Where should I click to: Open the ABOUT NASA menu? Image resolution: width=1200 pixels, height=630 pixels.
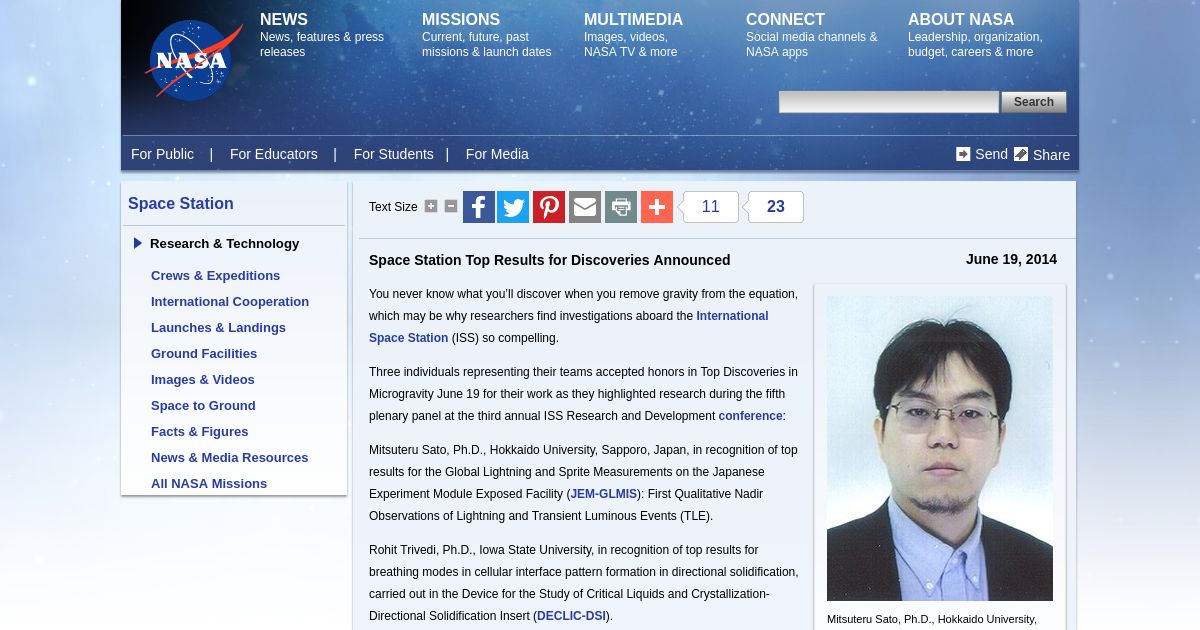[x=961, y=20]
